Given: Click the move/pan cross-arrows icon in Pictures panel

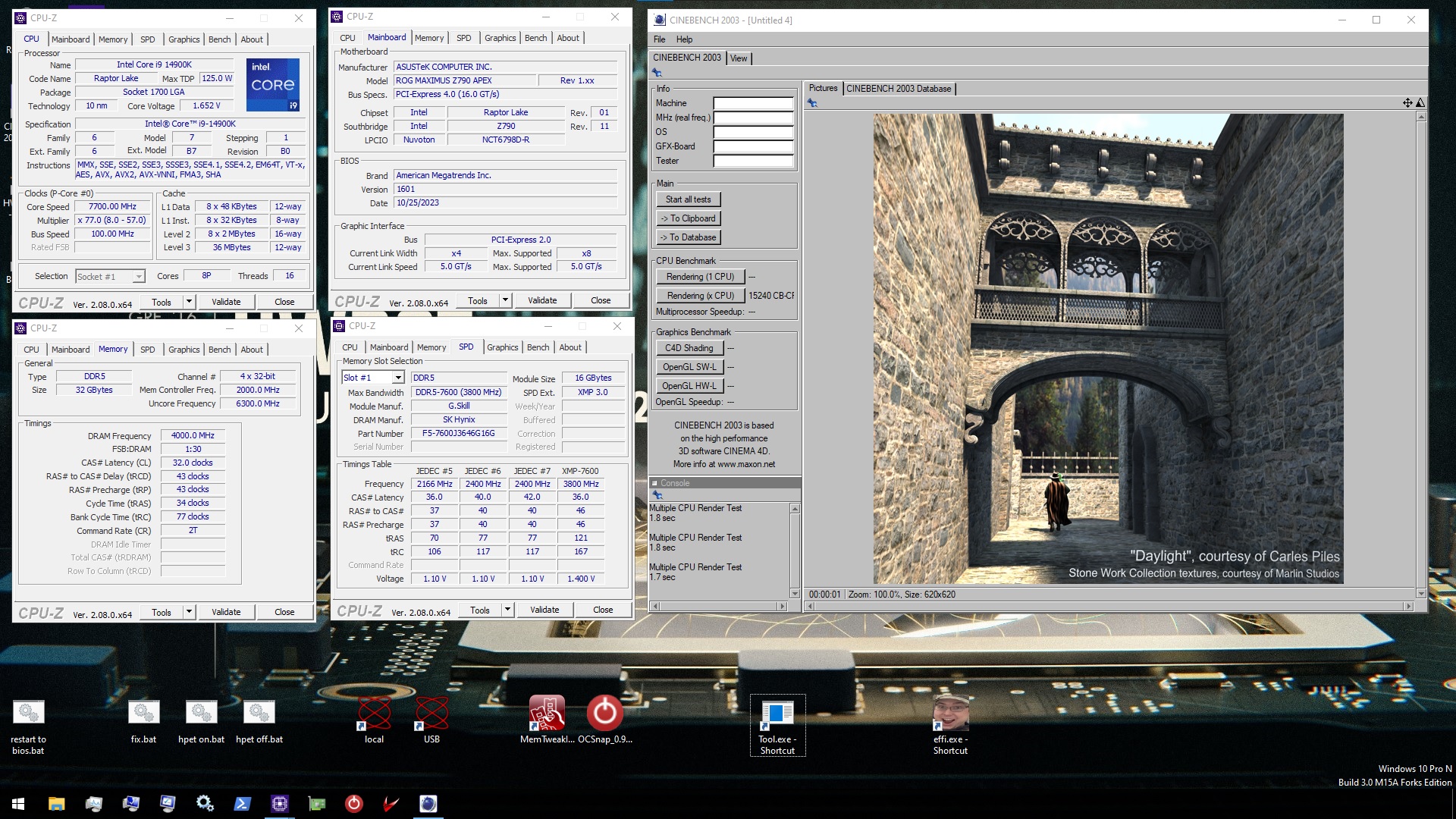Looking at the screenshot, I should click(1407, 102).
